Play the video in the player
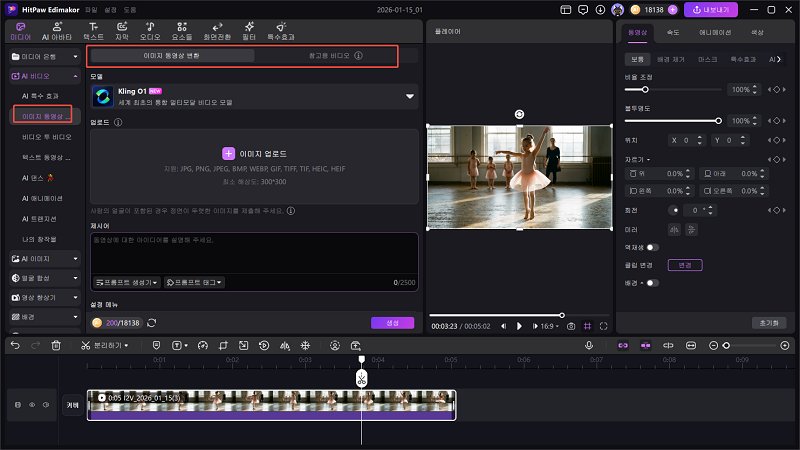Screen dimensions: 800x450 pyautogui.click(x=519, y=326)
